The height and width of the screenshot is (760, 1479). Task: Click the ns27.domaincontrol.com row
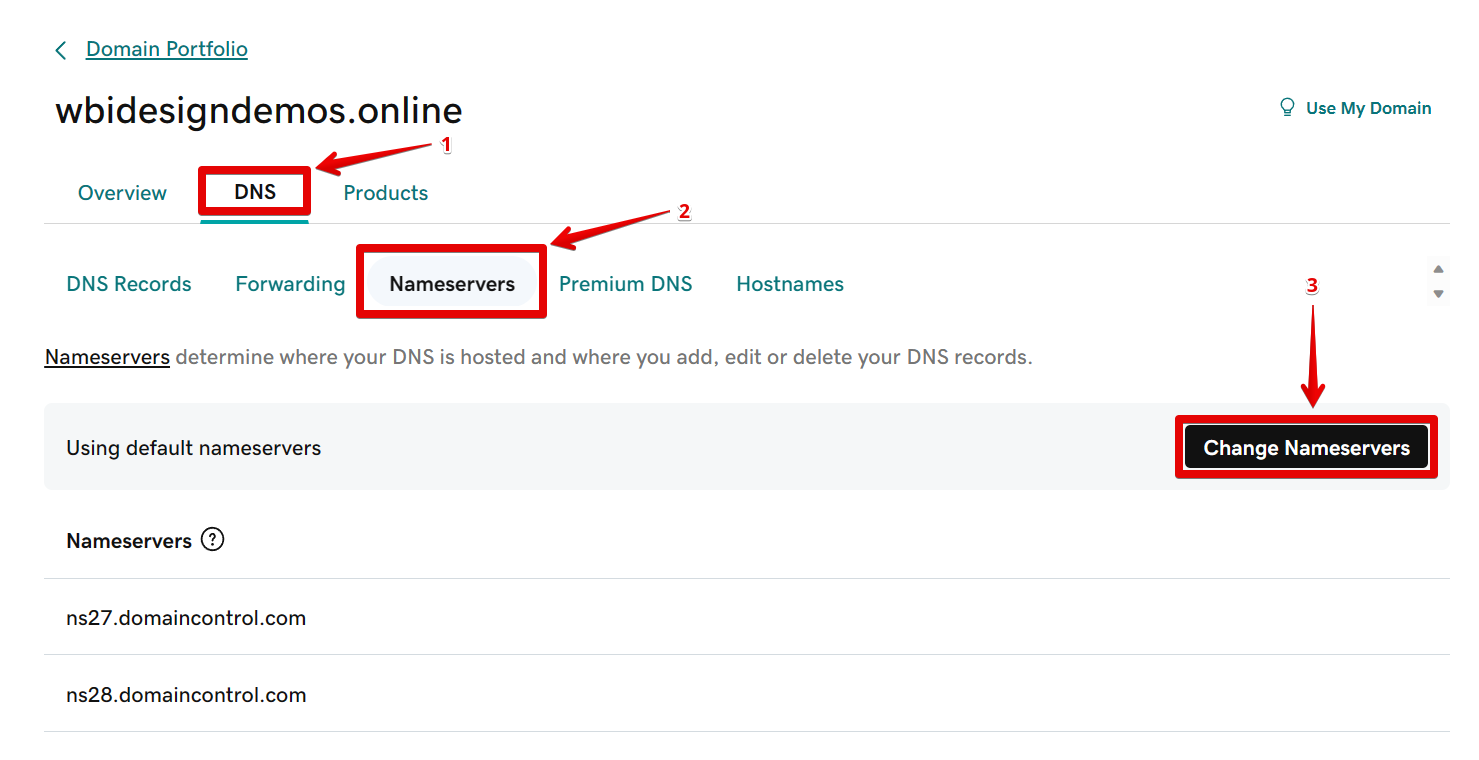[x=186, y=618]
